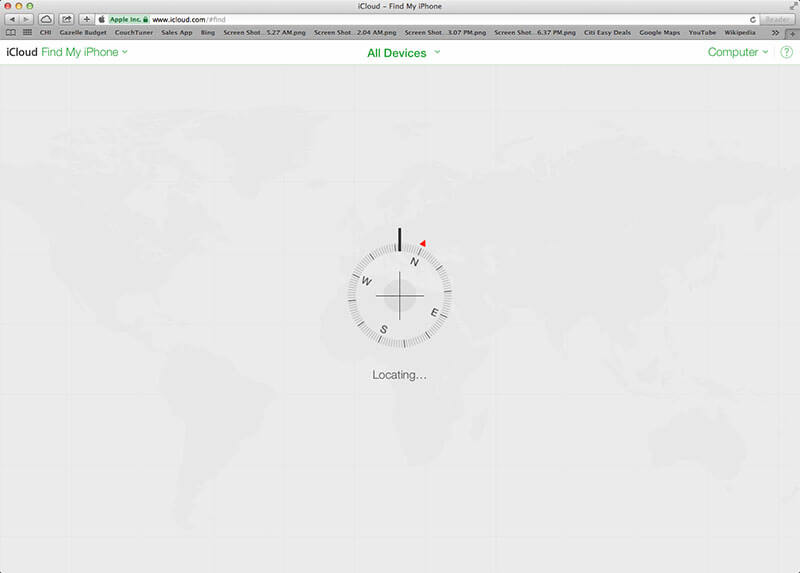Click the Reader button

[x=778, y=19]
